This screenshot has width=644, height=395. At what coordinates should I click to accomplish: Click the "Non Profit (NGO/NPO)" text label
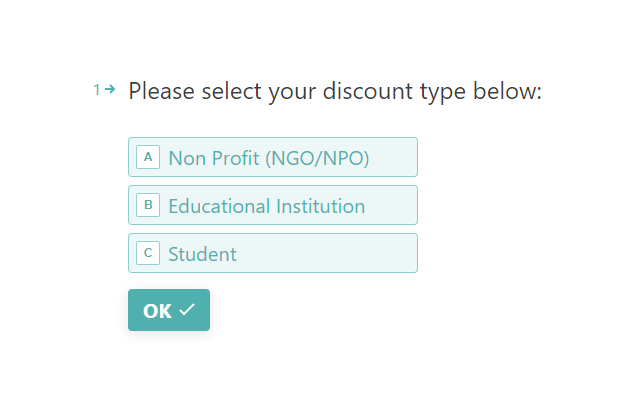tap(269, 158)
